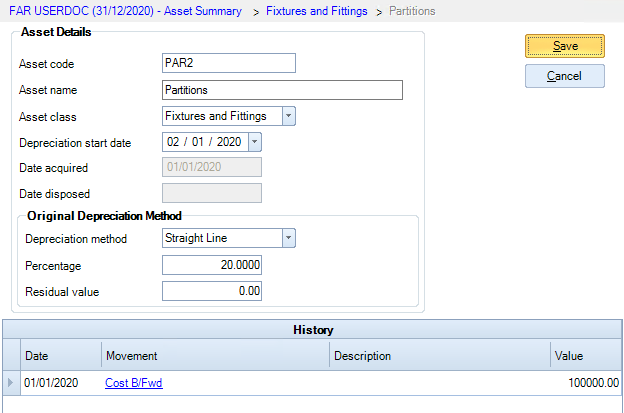
Task: Click the Residual value label
Action: [62, 292]
